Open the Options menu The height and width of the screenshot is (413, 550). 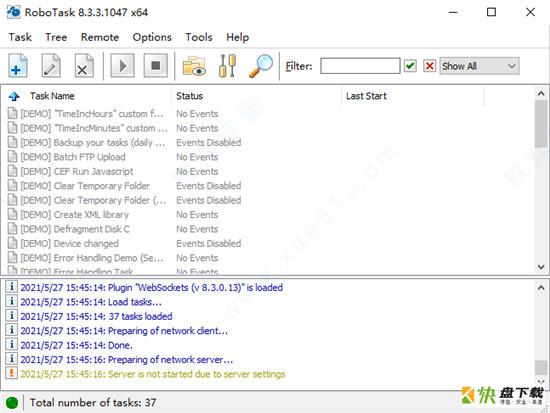[152, 37]
